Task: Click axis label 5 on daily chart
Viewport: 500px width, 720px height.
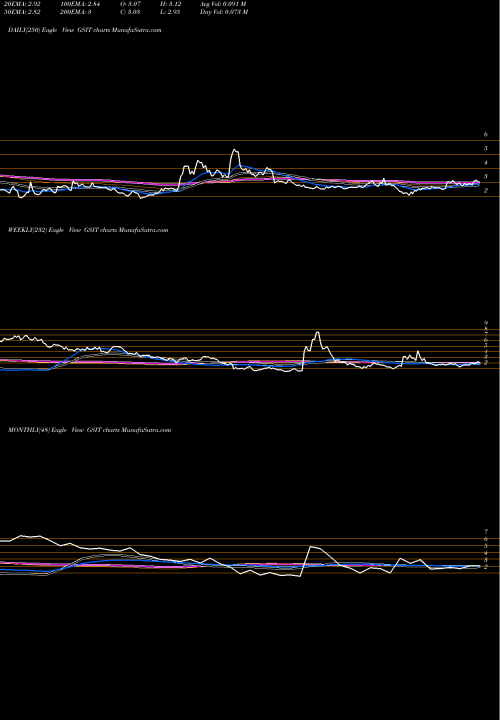Action: [485, 148]
